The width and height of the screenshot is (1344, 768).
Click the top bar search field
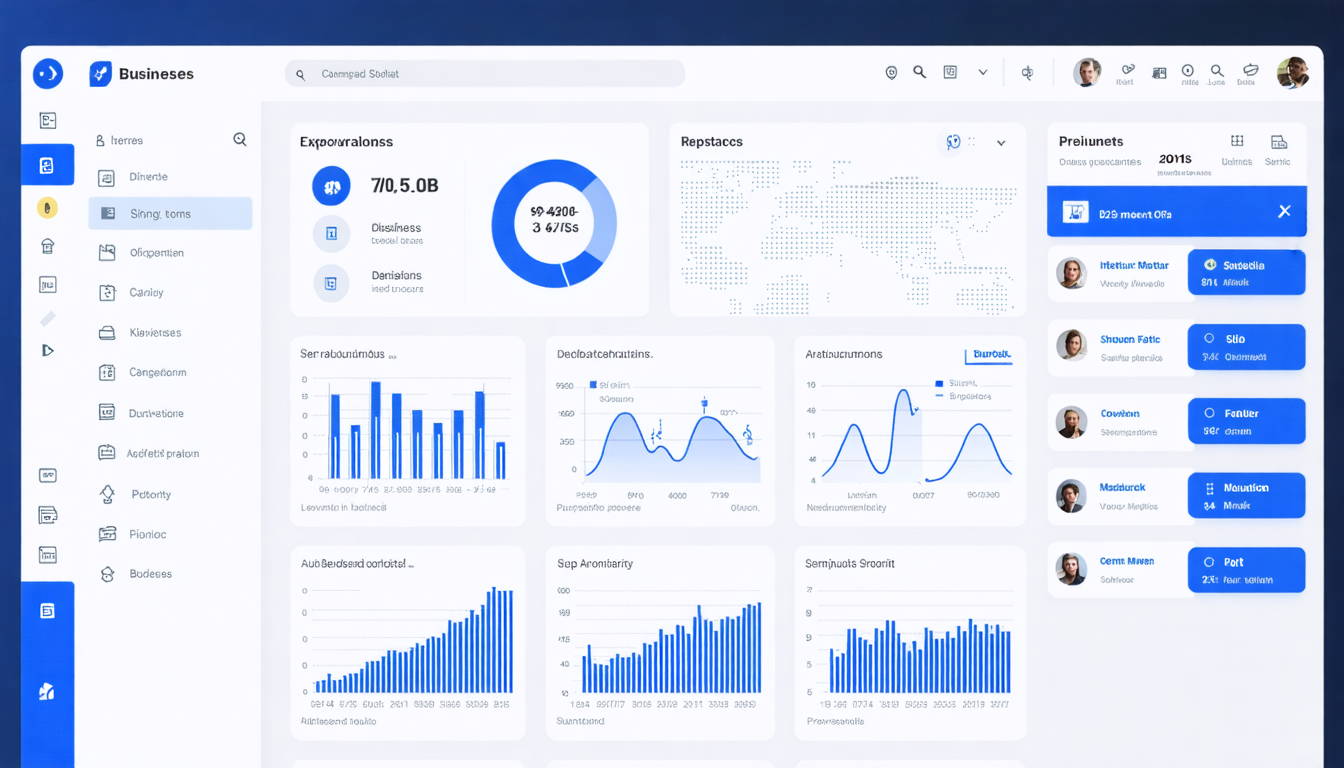click(485, 73)
